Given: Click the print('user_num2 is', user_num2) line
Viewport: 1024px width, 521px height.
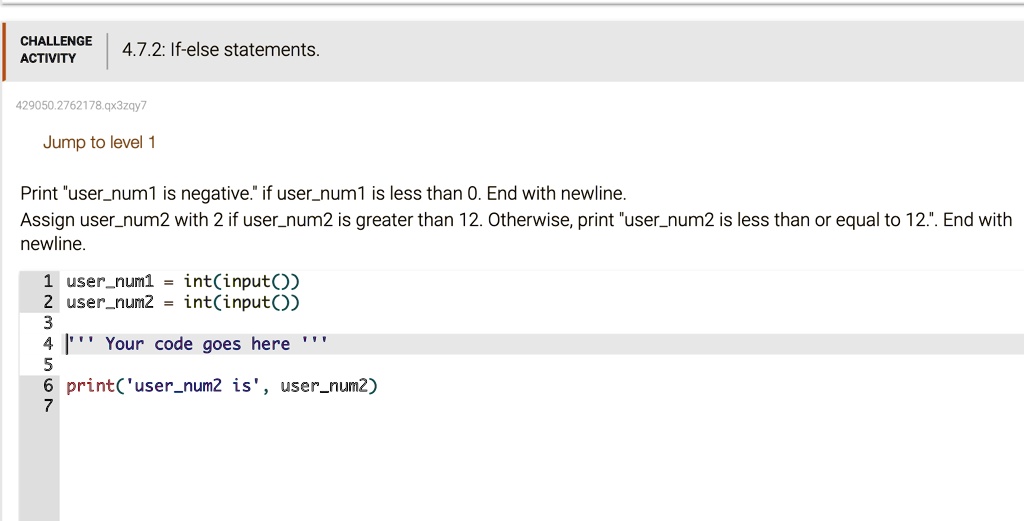Looking at the screenshot, I should pyautogui.click(x=222, y=386).
